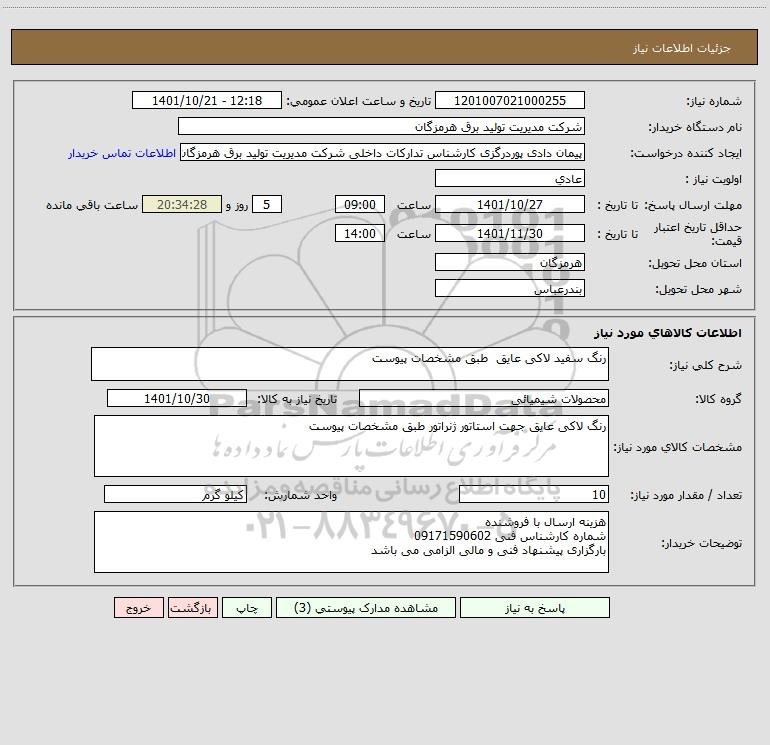Click the delivery province field هرمزگان

510,262
